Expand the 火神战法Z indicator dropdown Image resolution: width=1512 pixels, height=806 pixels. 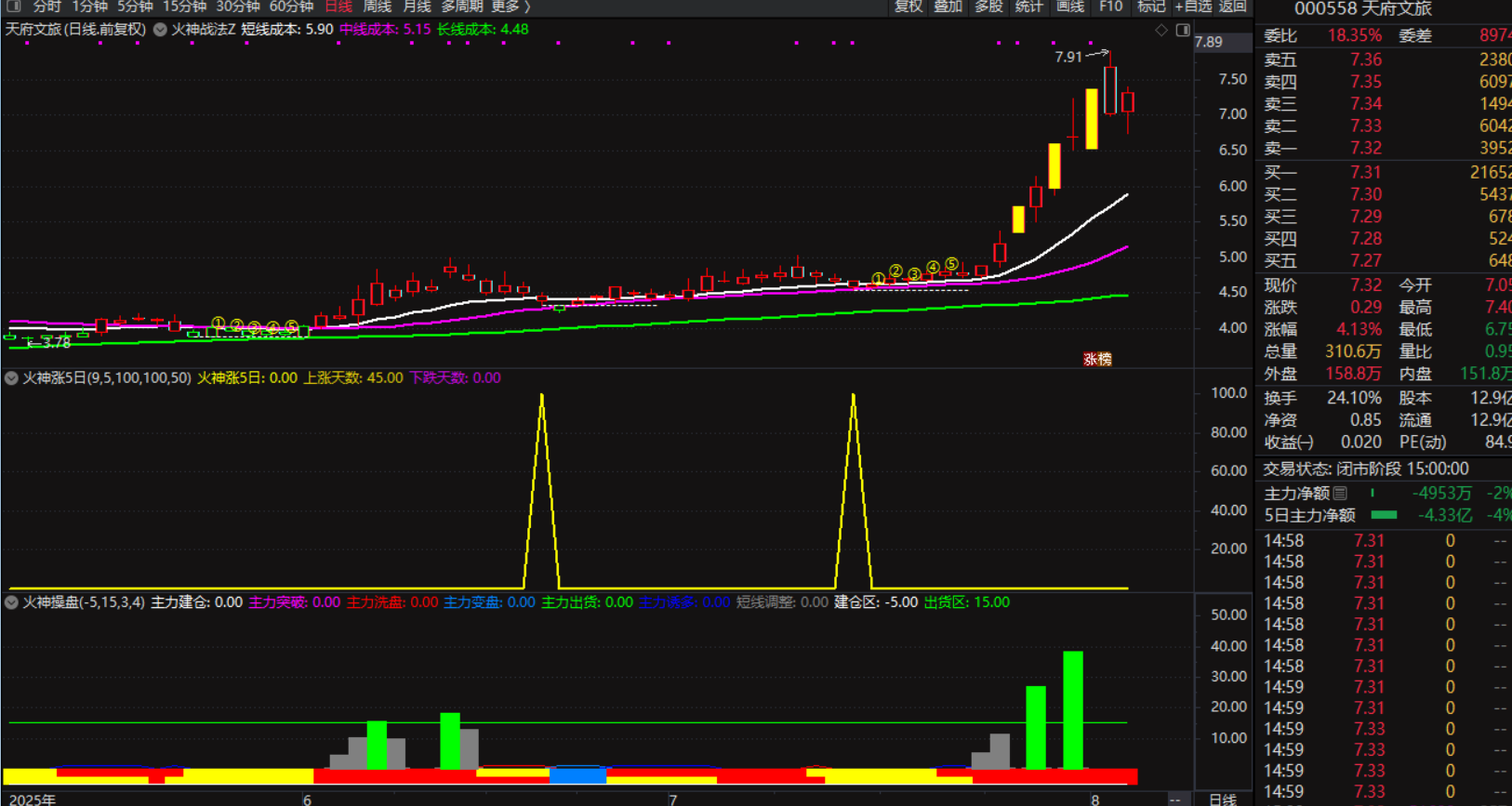[160, 30]
